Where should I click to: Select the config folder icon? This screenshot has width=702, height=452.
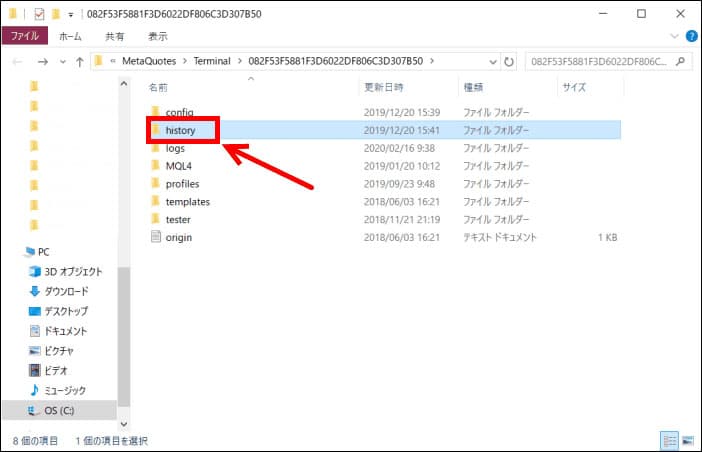pyautogui.click(x=155, y=112)
